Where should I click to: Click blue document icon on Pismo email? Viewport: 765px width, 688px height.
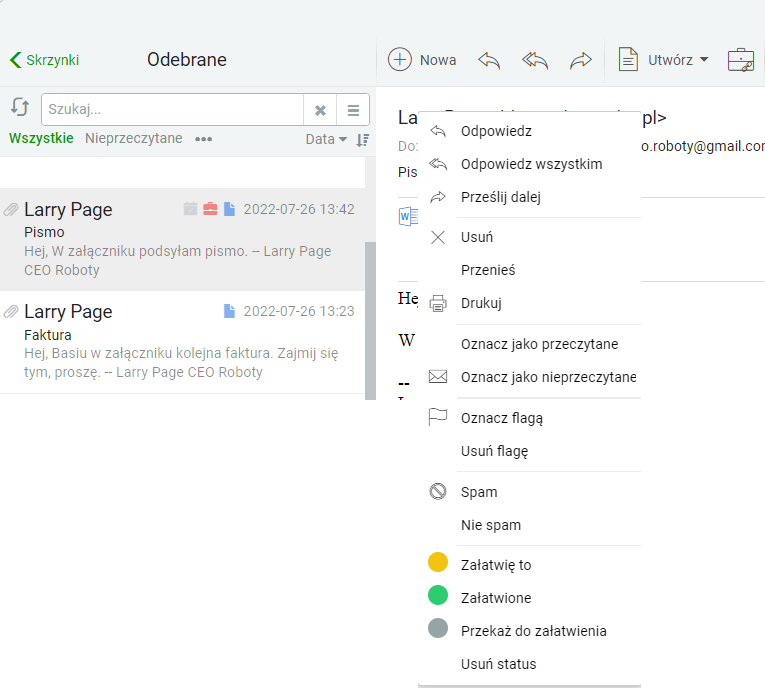point(229,209)
